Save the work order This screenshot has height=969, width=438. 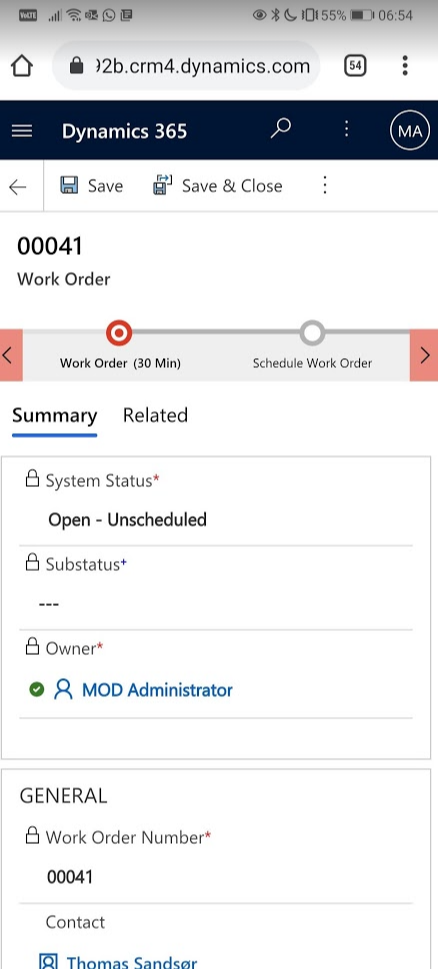pyautogui.click(x=91, y=186)
